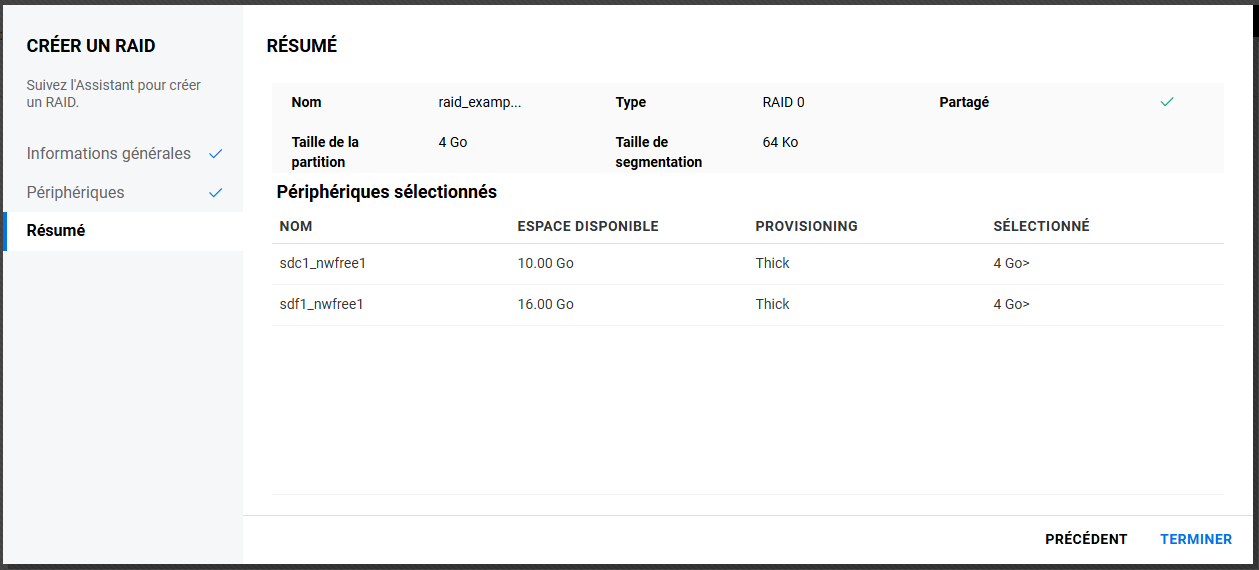Click the 4 Go> value for sdf1_nwfree1

click(x=1011, y=304)
